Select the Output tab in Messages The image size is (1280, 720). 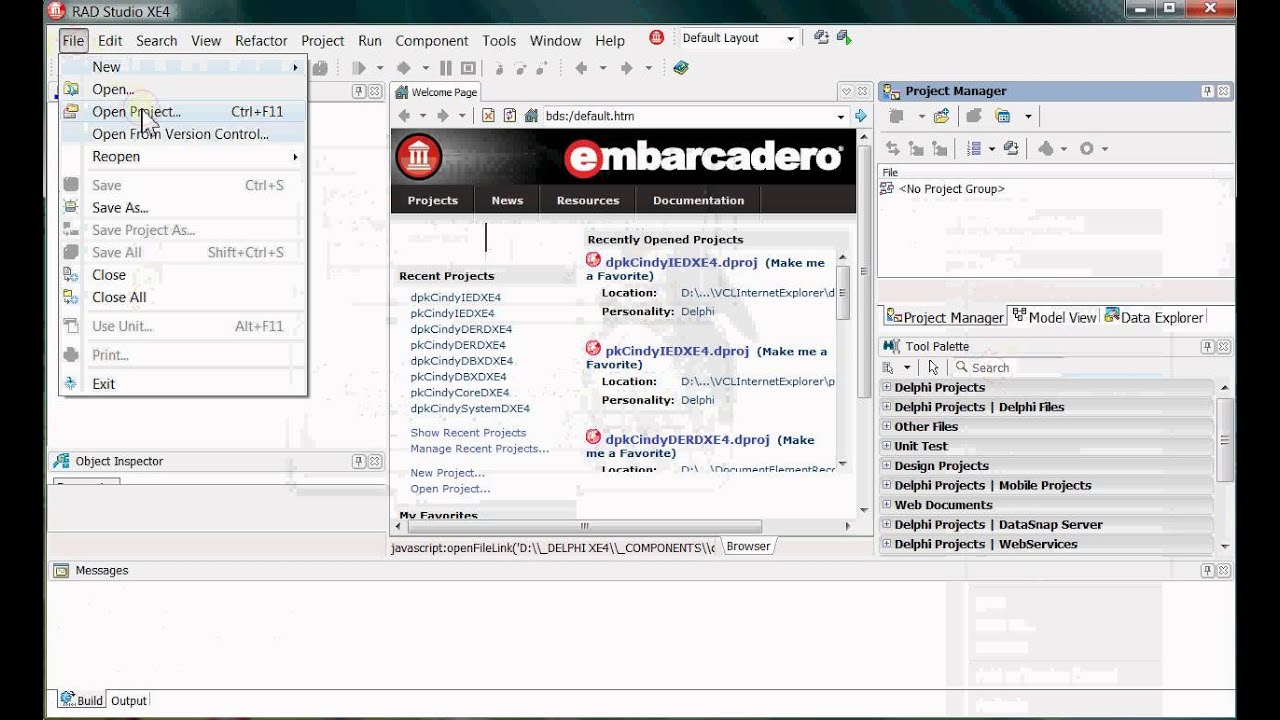128,701
